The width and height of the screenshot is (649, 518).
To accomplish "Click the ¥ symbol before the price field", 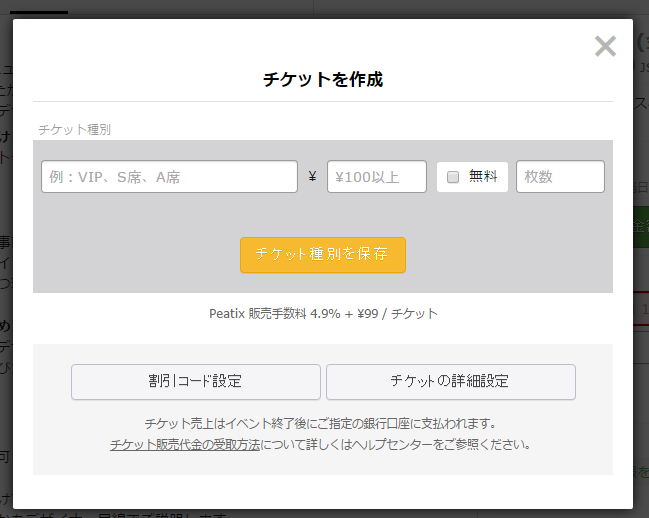I will pos(312,177).
